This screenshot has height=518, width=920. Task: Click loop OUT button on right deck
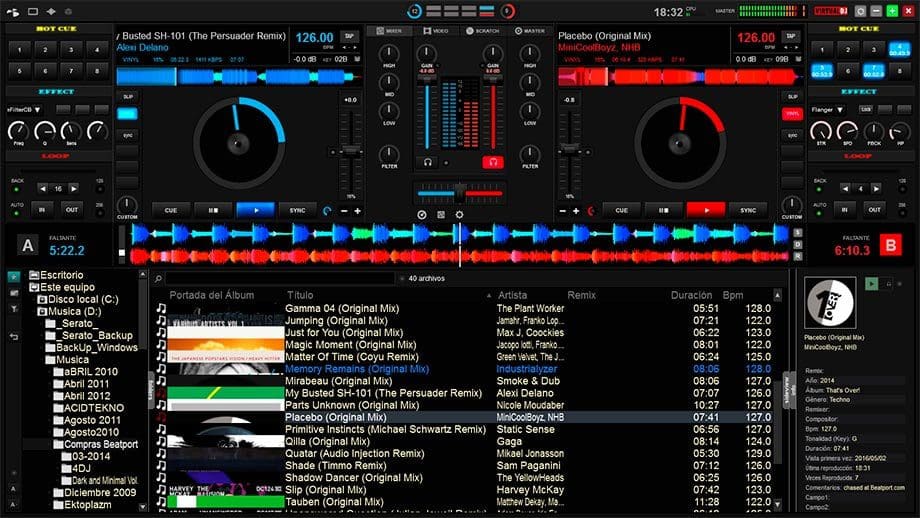[874, 209]
